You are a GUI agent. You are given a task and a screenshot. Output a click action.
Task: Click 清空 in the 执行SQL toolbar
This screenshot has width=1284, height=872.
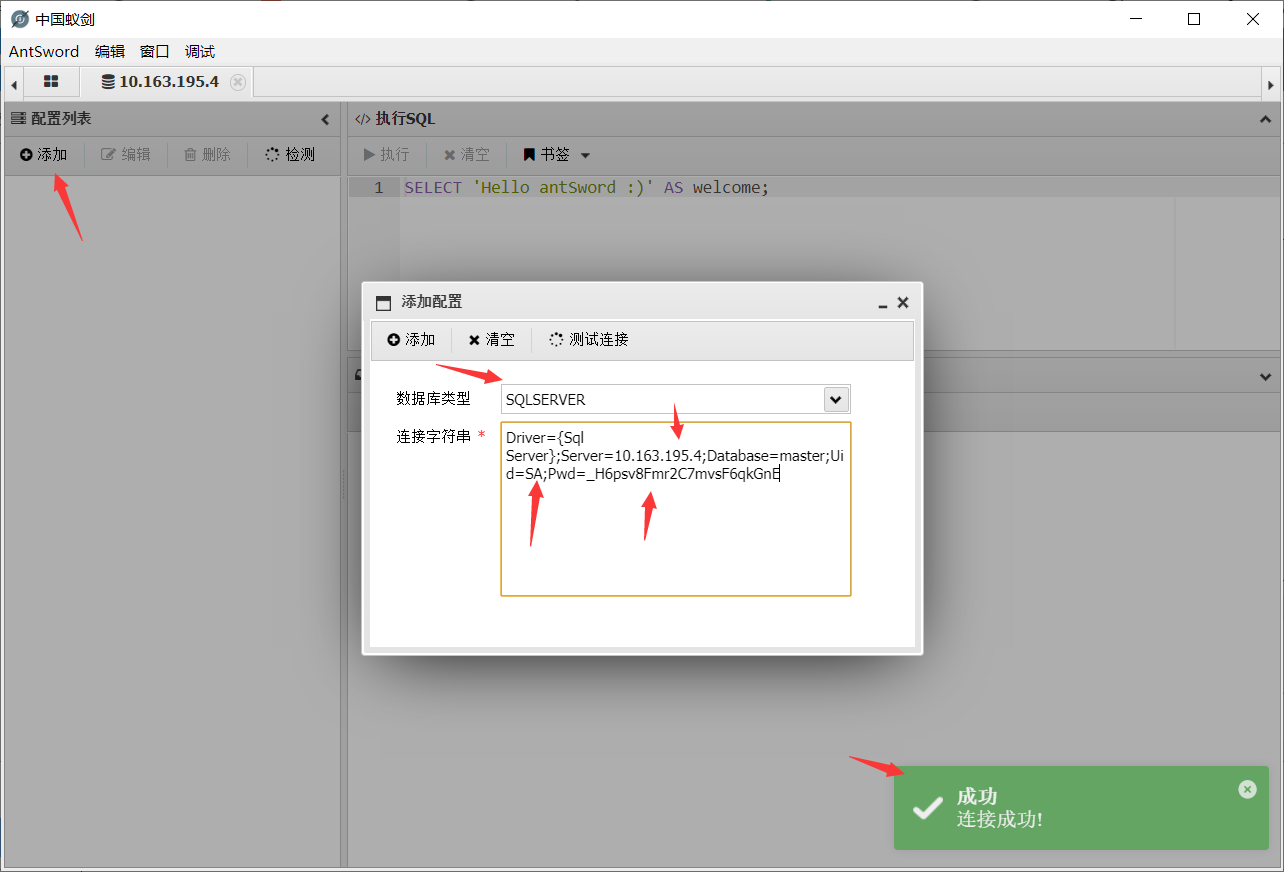467,154
